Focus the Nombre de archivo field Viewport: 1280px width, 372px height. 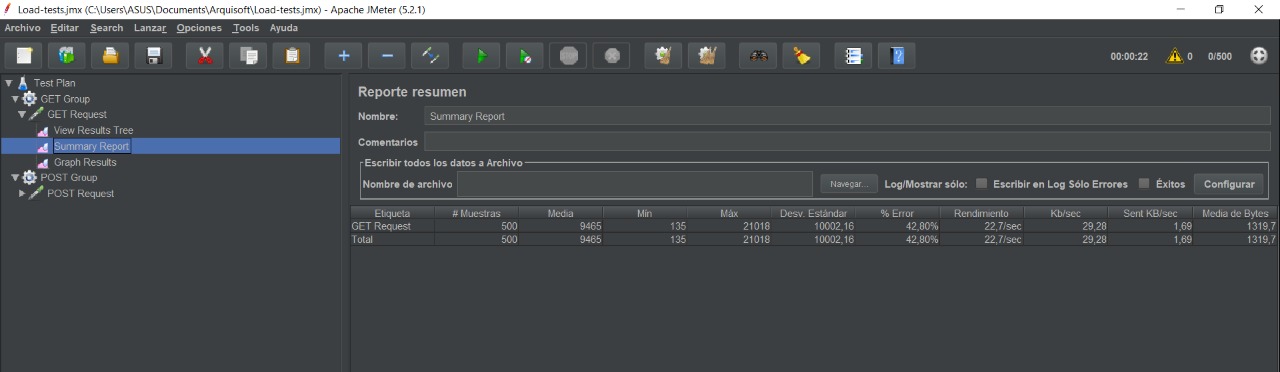[x=635, y=184]
